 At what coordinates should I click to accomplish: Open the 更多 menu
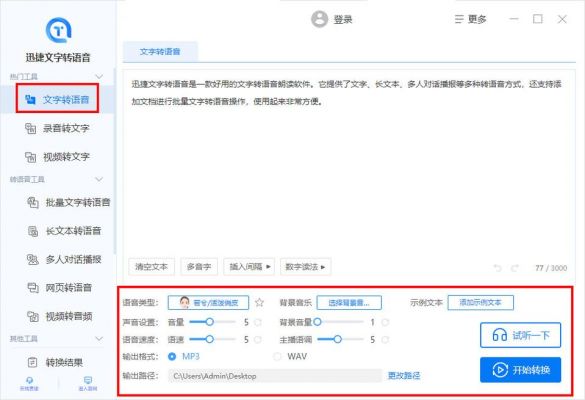[470, 19]
